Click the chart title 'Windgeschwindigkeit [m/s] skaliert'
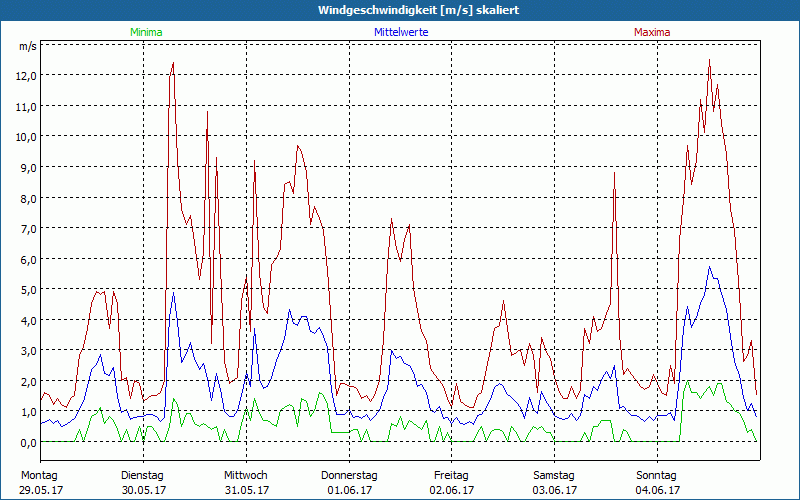 coord(418,10)
